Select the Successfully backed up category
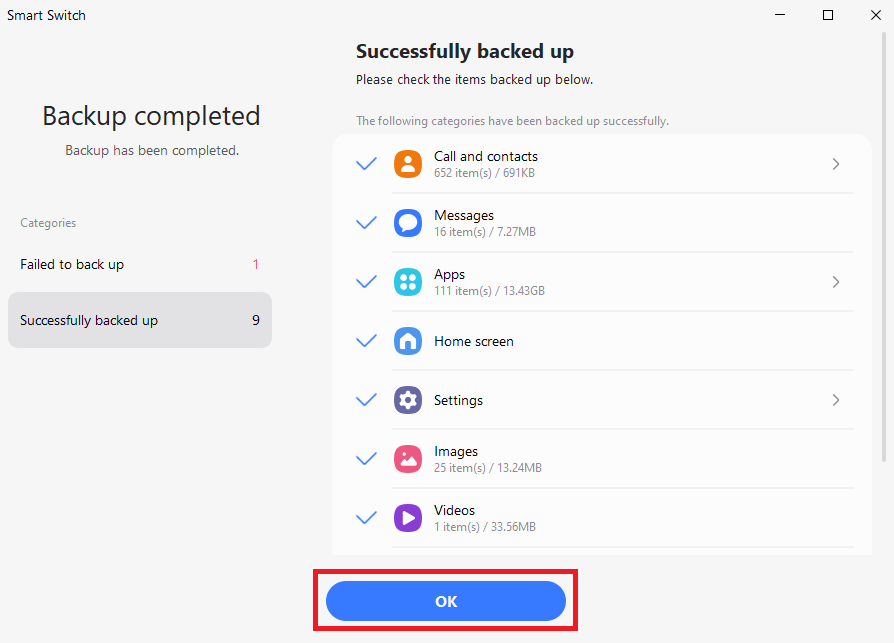Screen dimensions: 894x643 pos(140,320)
